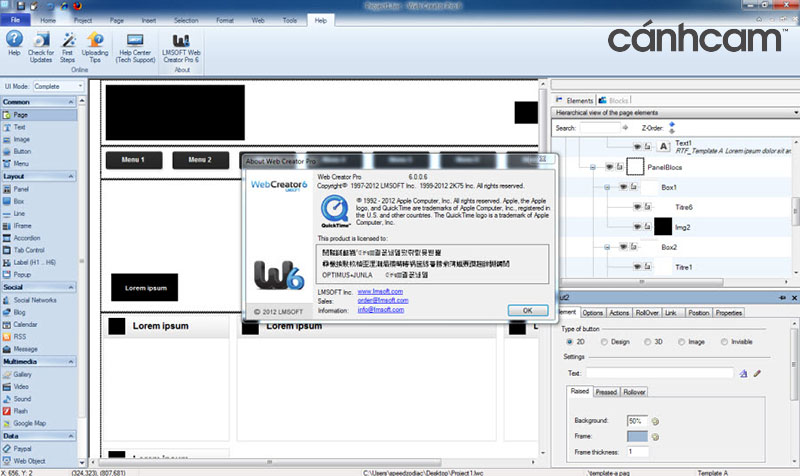Select the 2D button type radio
800x476 pixels.
[x=569, y=342]
